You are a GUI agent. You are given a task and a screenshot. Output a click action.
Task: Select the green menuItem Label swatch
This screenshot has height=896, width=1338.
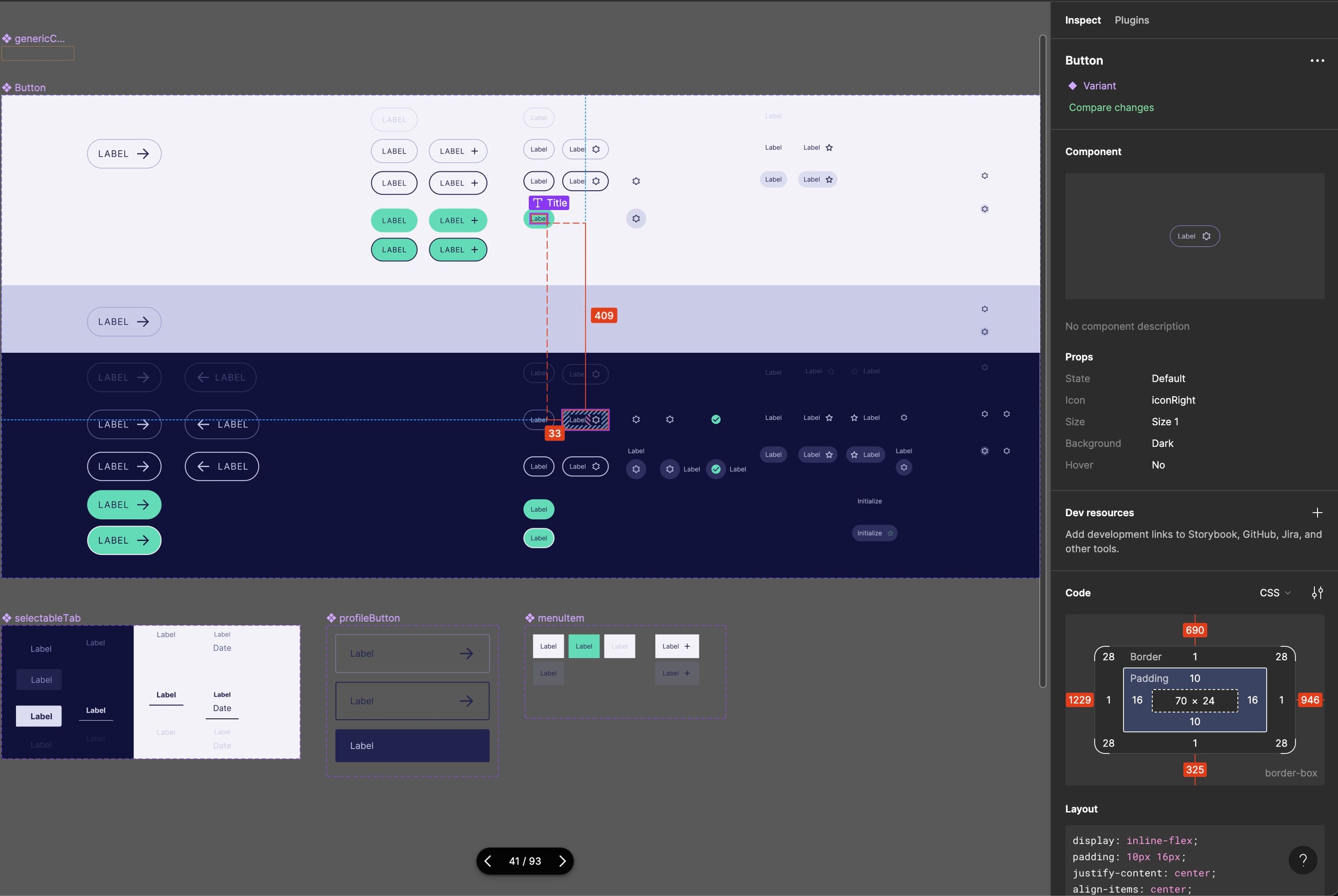pyautogui.click(x=583, y=646)
